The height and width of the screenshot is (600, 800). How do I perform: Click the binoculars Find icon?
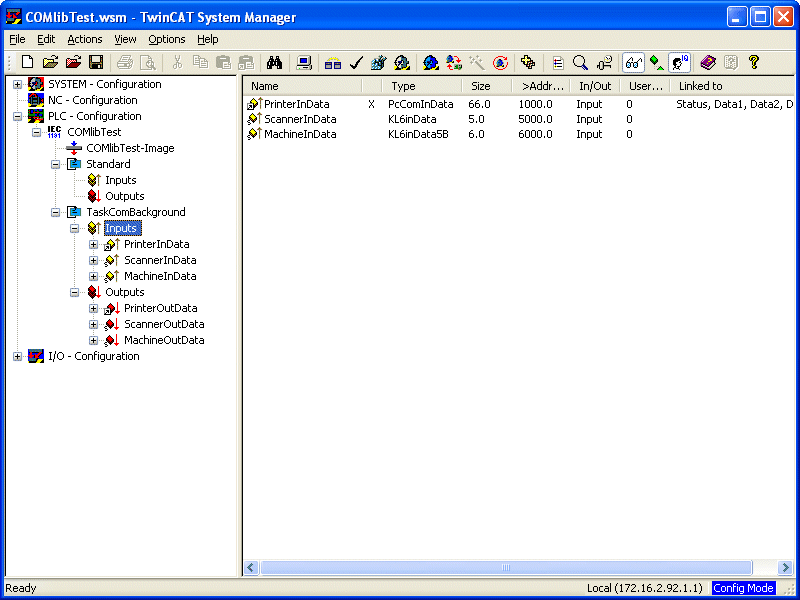point(274,63)
